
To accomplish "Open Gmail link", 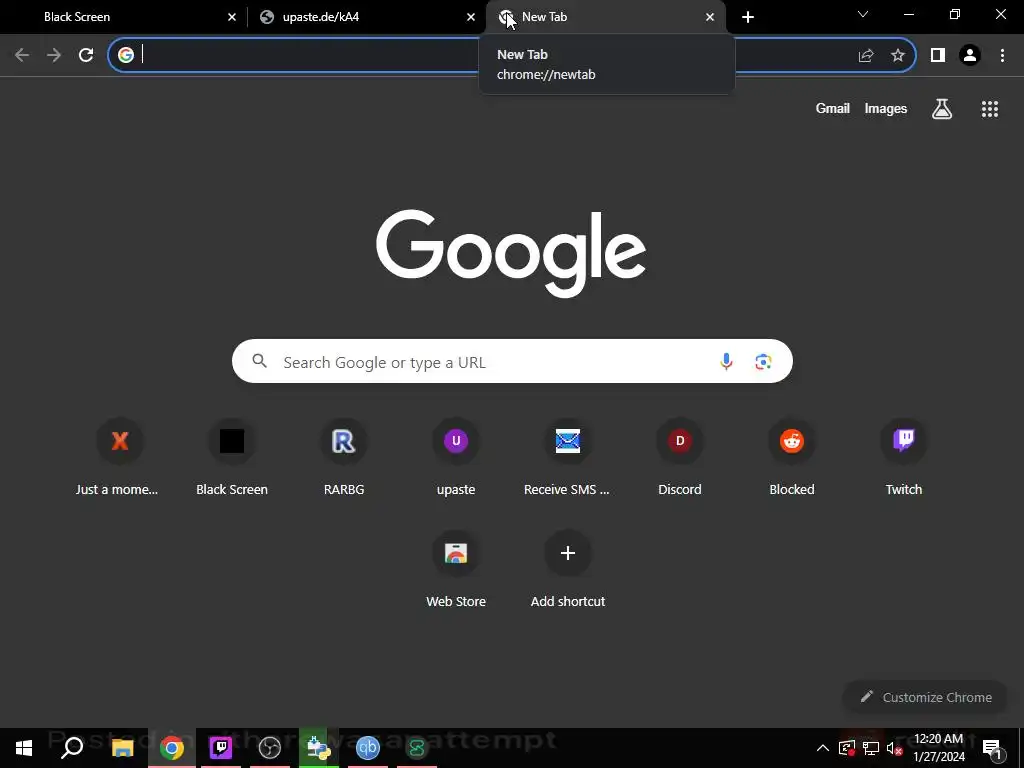I will tap(833, 108).
